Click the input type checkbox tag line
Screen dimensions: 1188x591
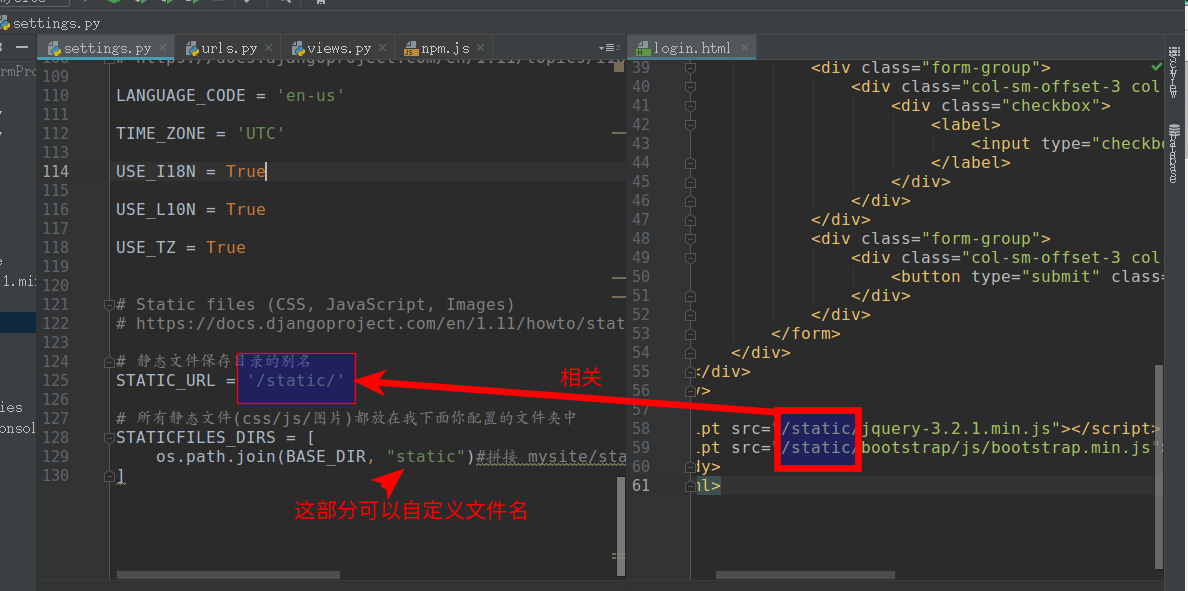1067,144
